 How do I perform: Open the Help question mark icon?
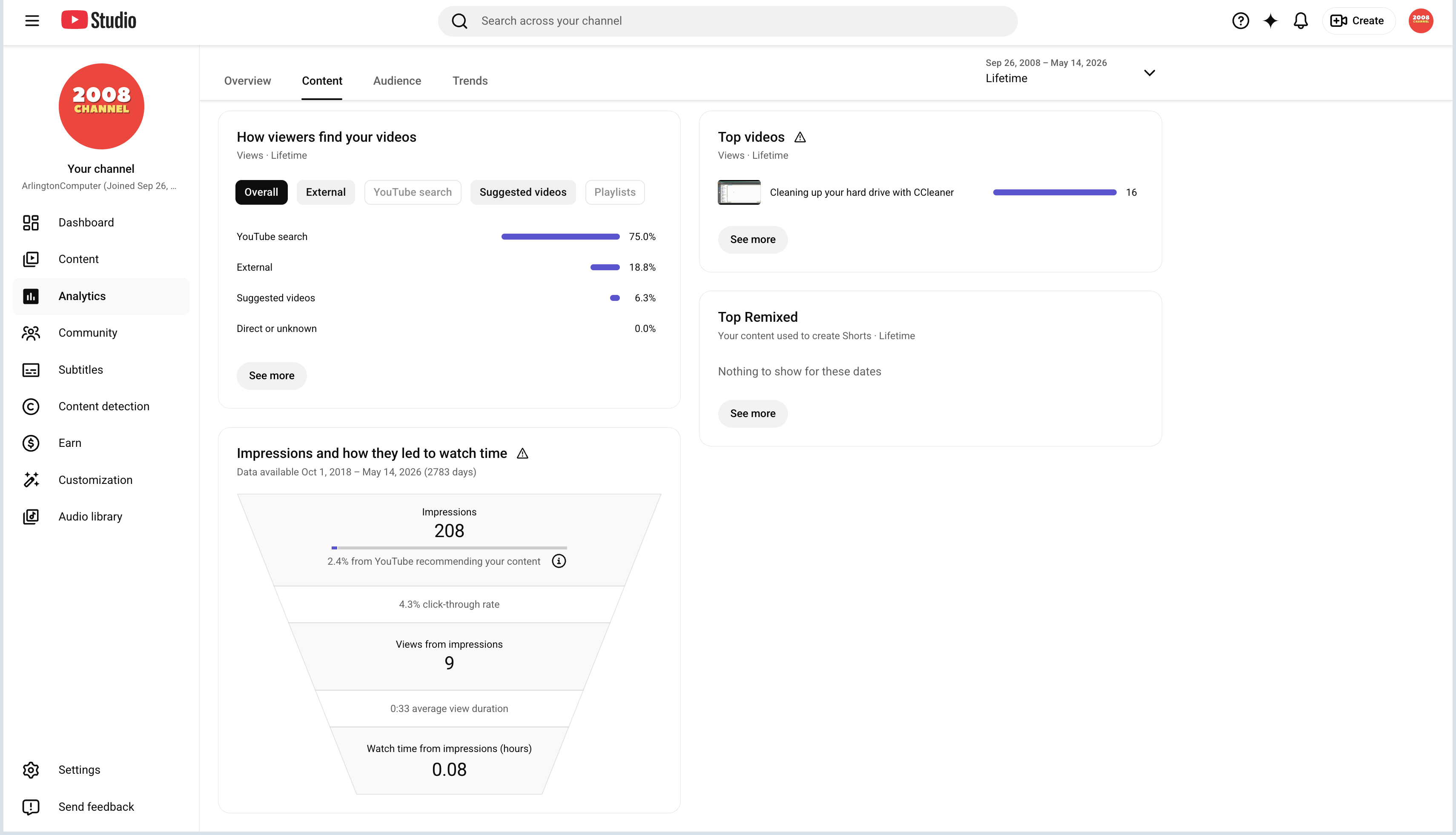(x=1240, y=21)
